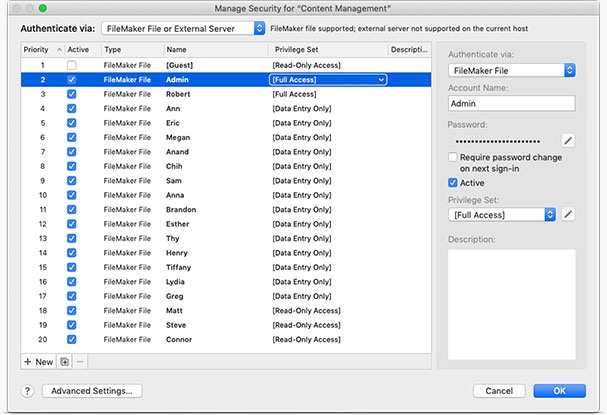Image resolution: width=607 pixels, height=415 pixels.
Task: Open help with the question mark icon
Action: click(28, 391)
